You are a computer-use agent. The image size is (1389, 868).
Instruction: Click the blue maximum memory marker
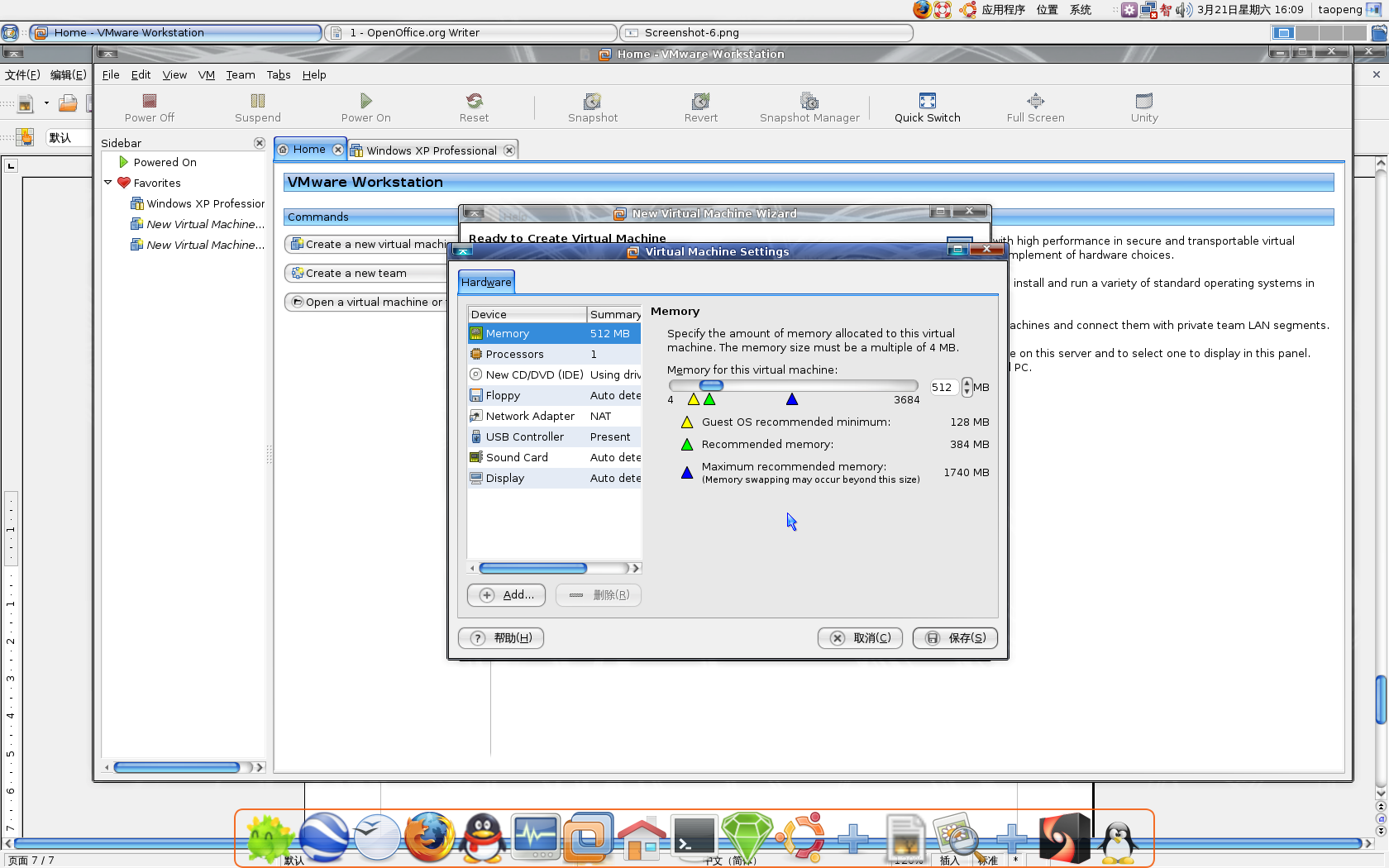pyautogui.click(x=792, y=399)
